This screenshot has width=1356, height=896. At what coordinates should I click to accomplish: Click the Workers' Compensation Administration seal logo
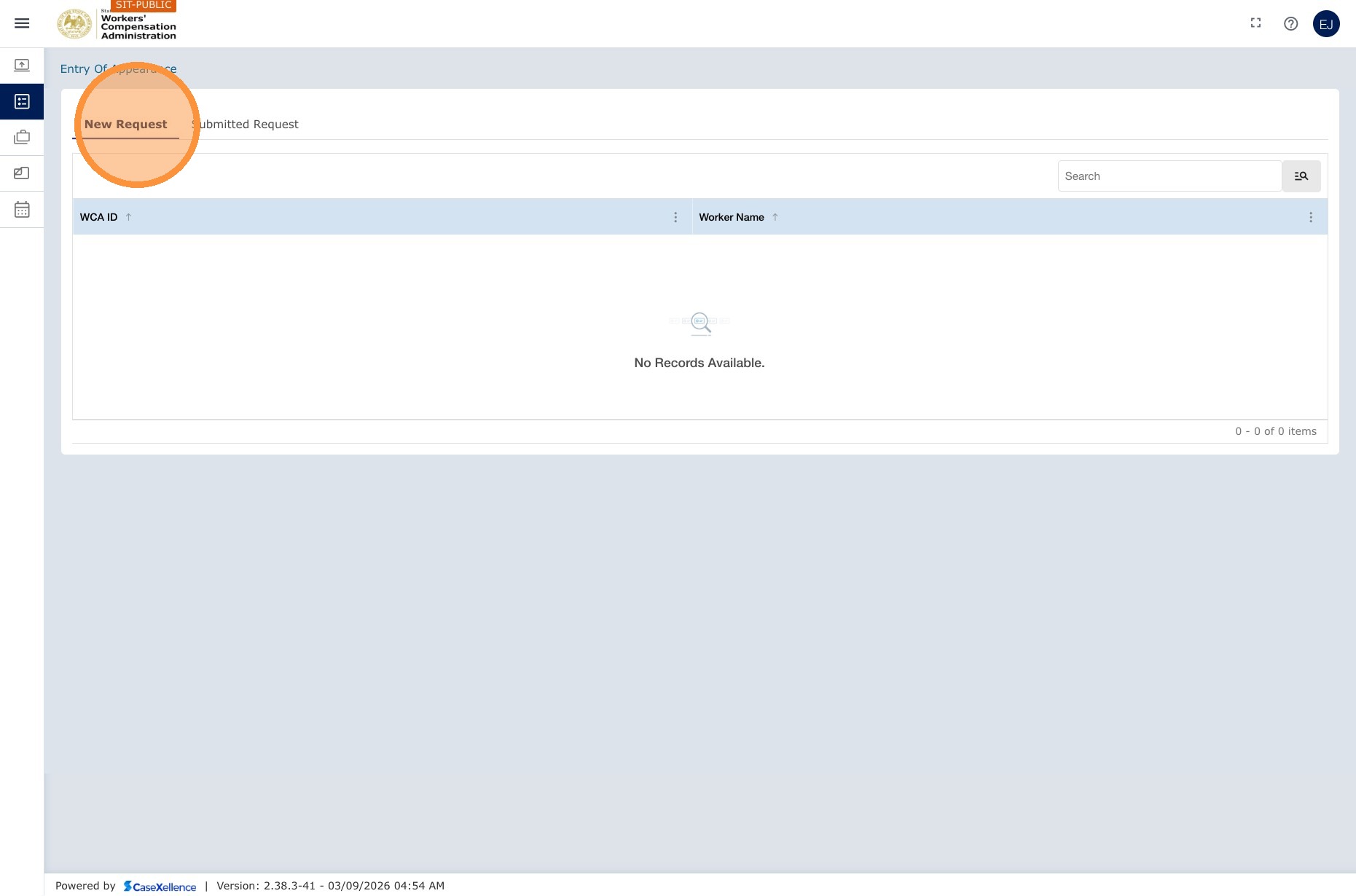(75, 24)
